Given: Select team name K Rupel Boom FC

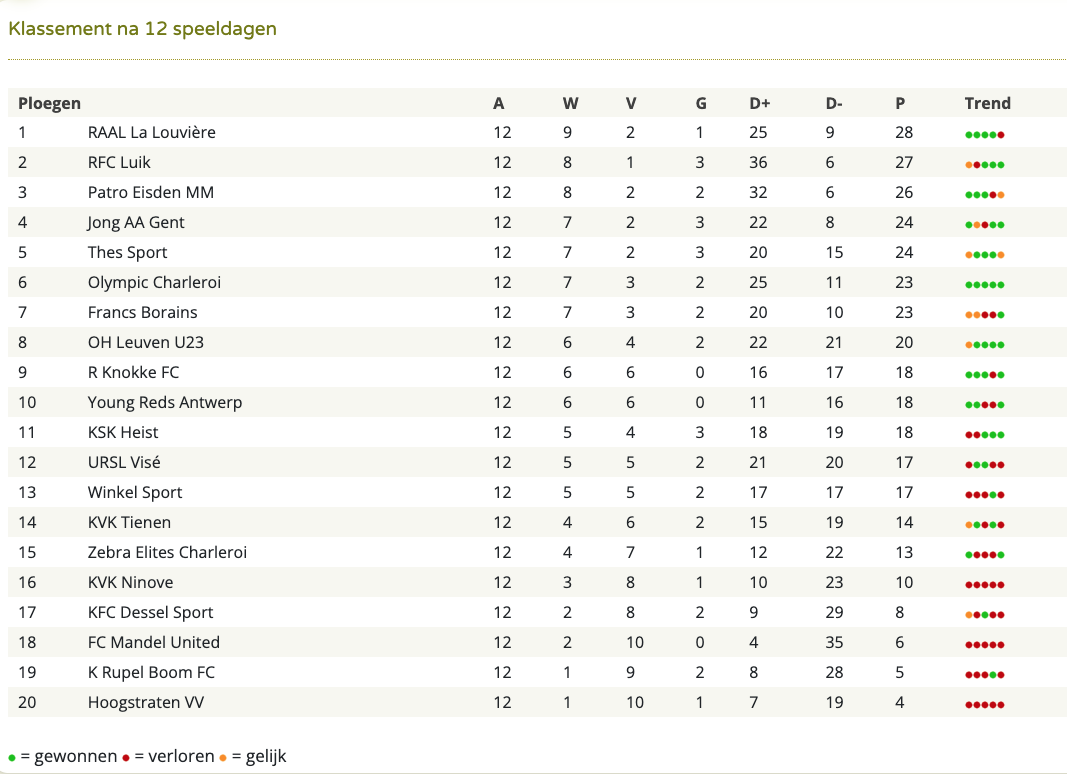Looking at the screenshot, I should 151,673.
